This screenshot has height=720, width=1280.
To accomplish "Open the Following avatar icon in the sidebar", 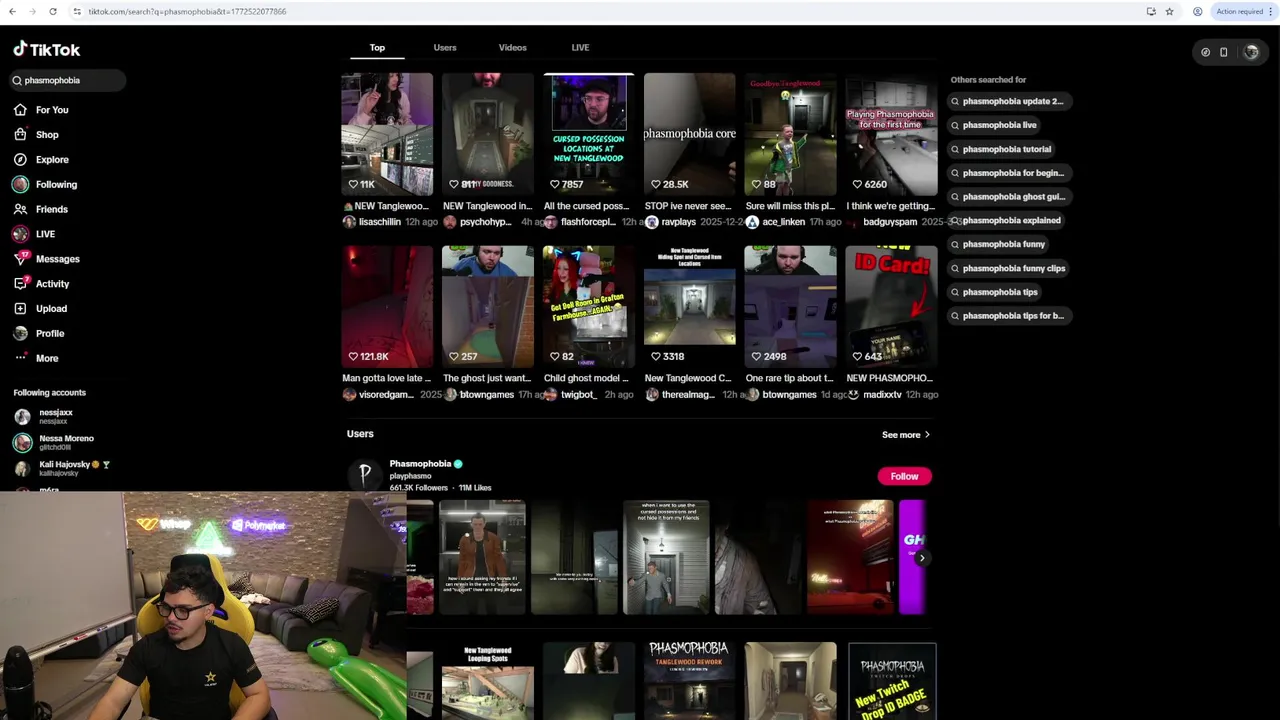I will point(20,184).
